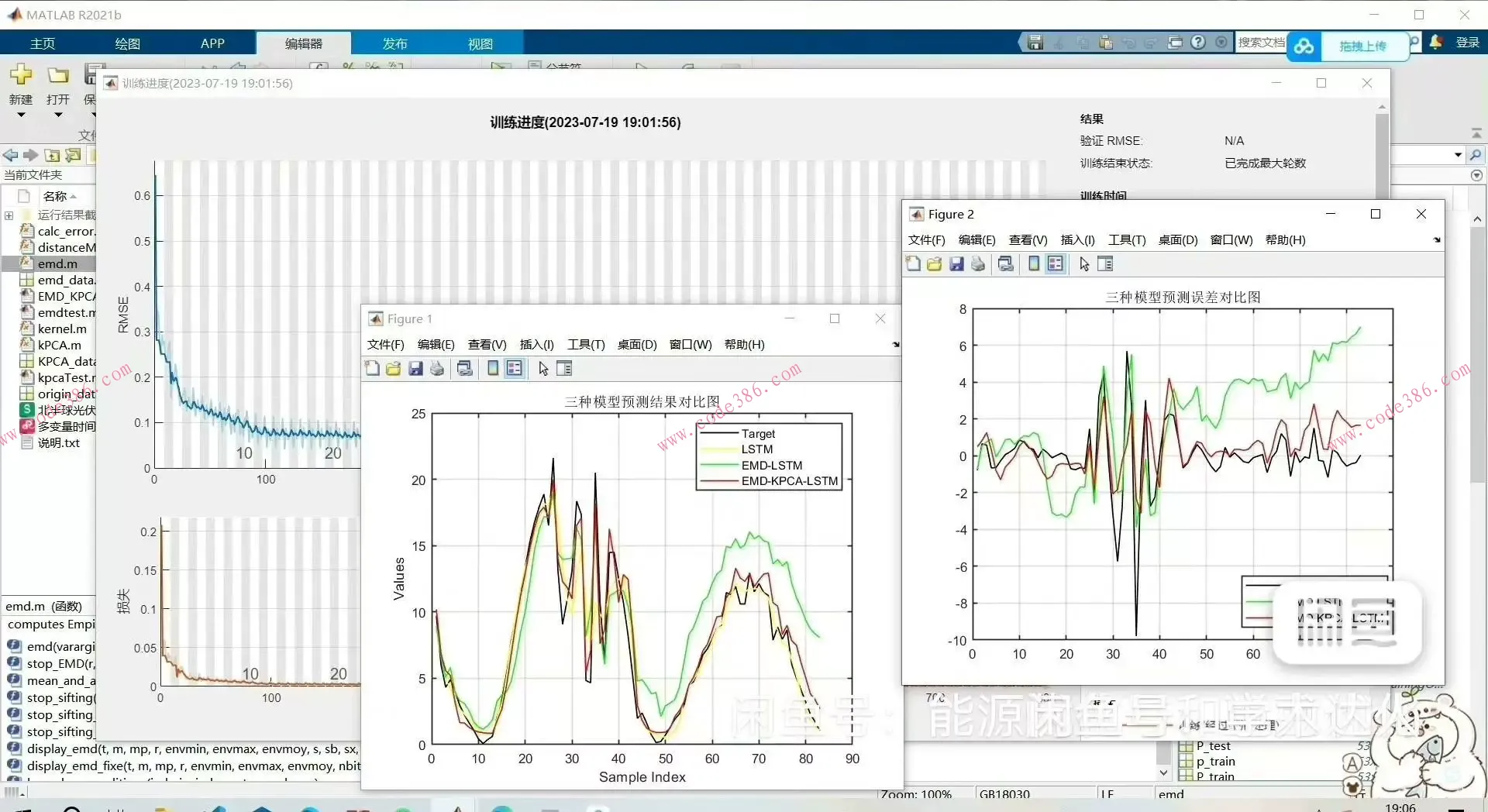Click Print Figure icon in Figure 1 toolbar
Viewport: 1488px width, 812px height.
(437, 369)
